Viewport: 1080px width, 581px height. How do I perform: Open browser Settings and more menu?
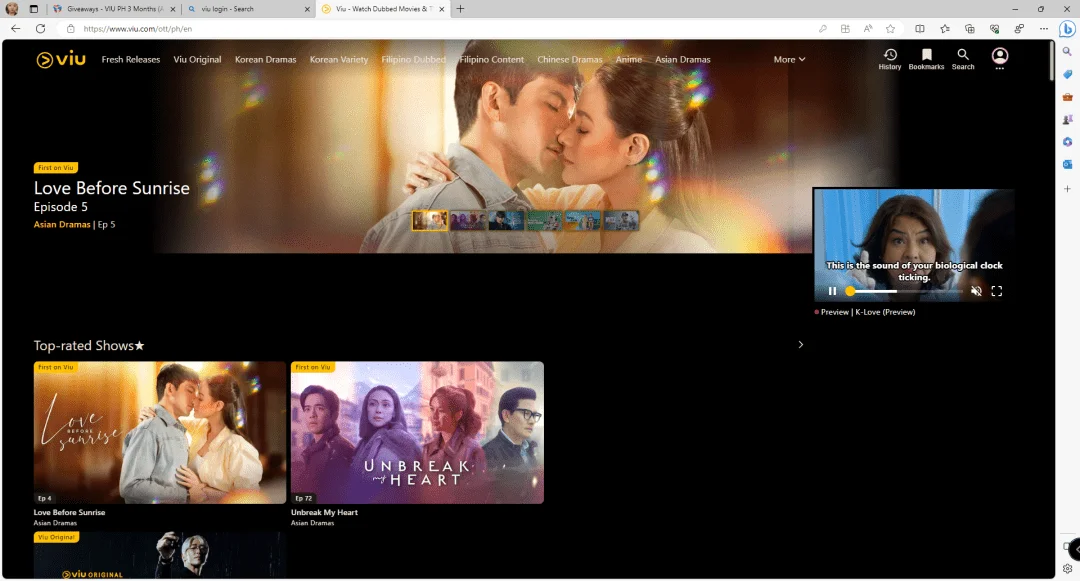tap(1043, 29)
